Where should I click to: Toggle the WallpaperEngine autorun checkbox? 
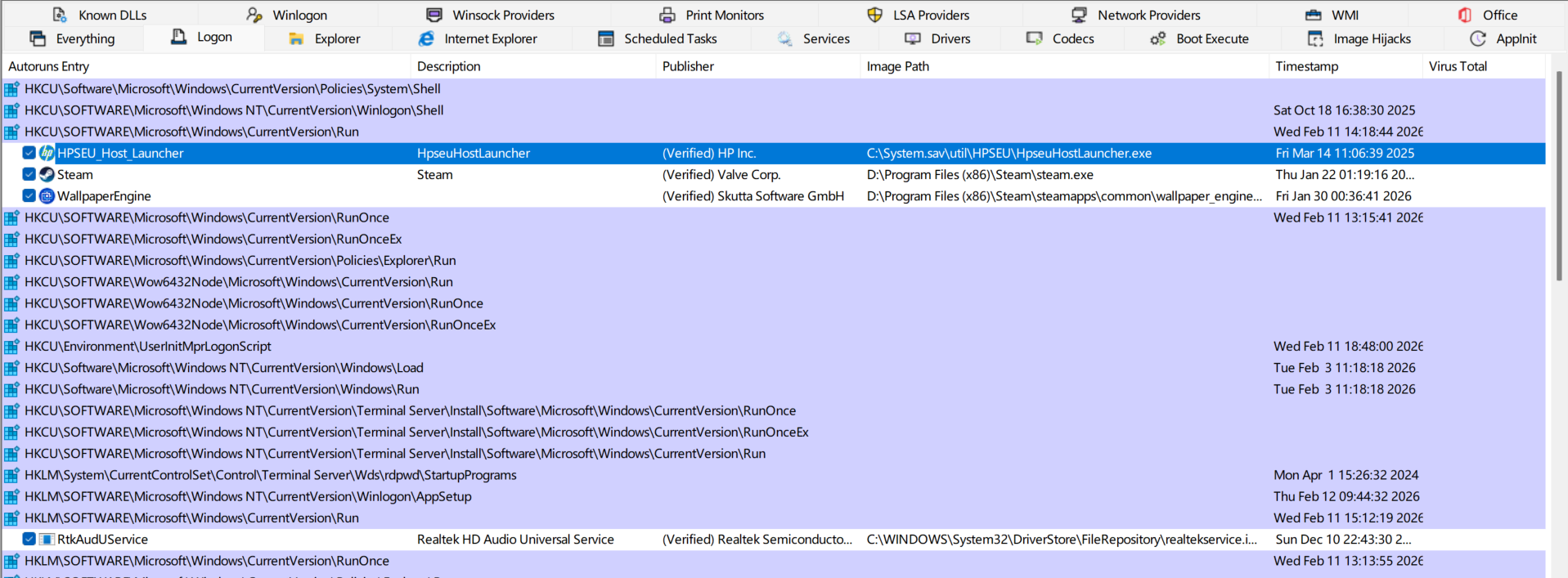29,196
